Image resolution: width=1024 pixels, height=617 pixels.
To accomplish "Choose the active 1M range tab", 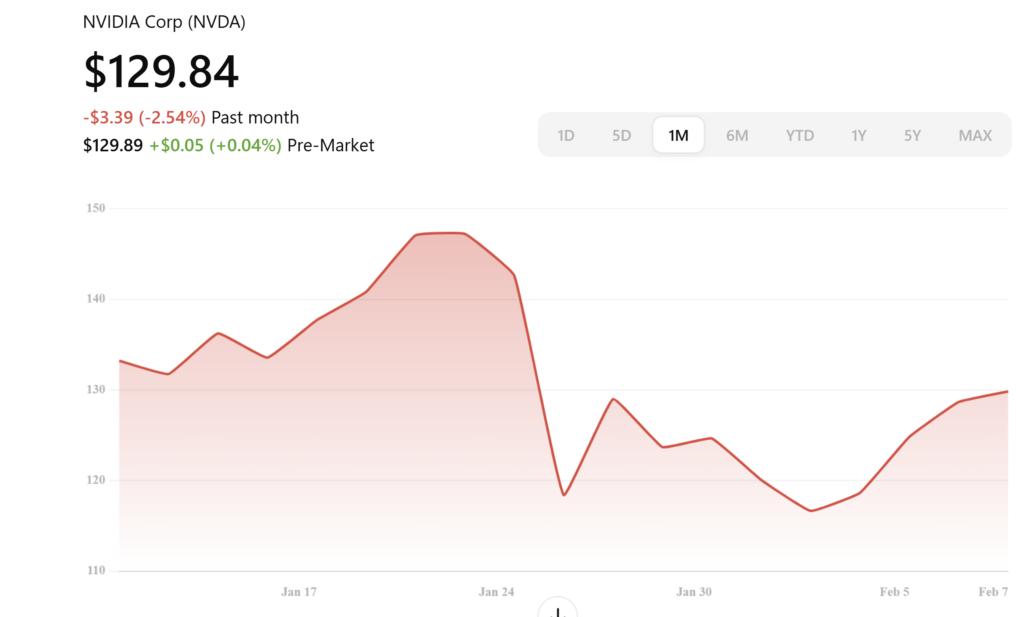I will point(679,136).
